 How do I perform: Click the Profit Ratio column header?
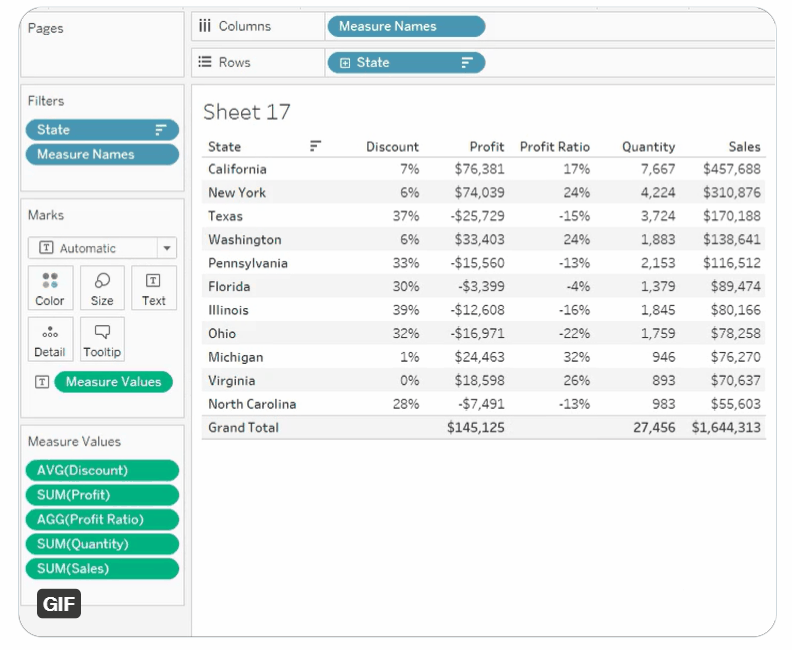coord(555,147)
